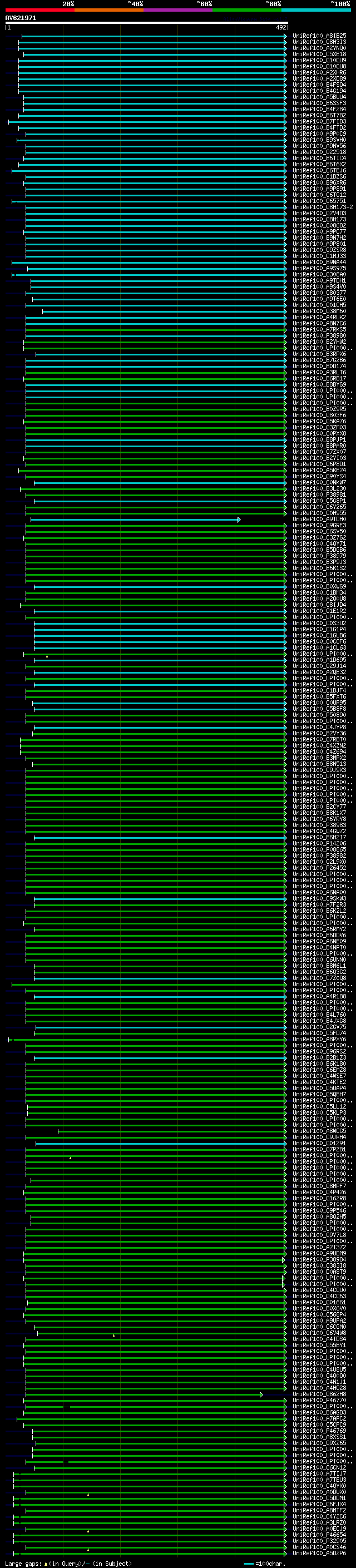The height and width of the screenshot is (1568, 356).
Task: Click the UniRef100_Q862H8 label
Action: point(319,1394)
